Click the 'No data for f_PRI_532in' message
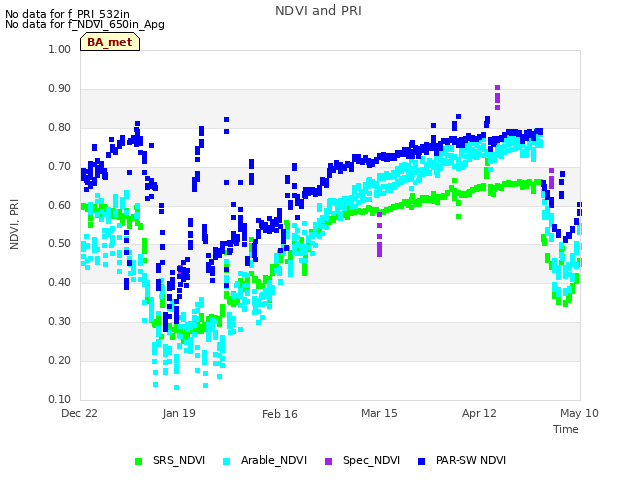This screenshot has width=640, height=480. pyautogui.click(x=67, y=14)
